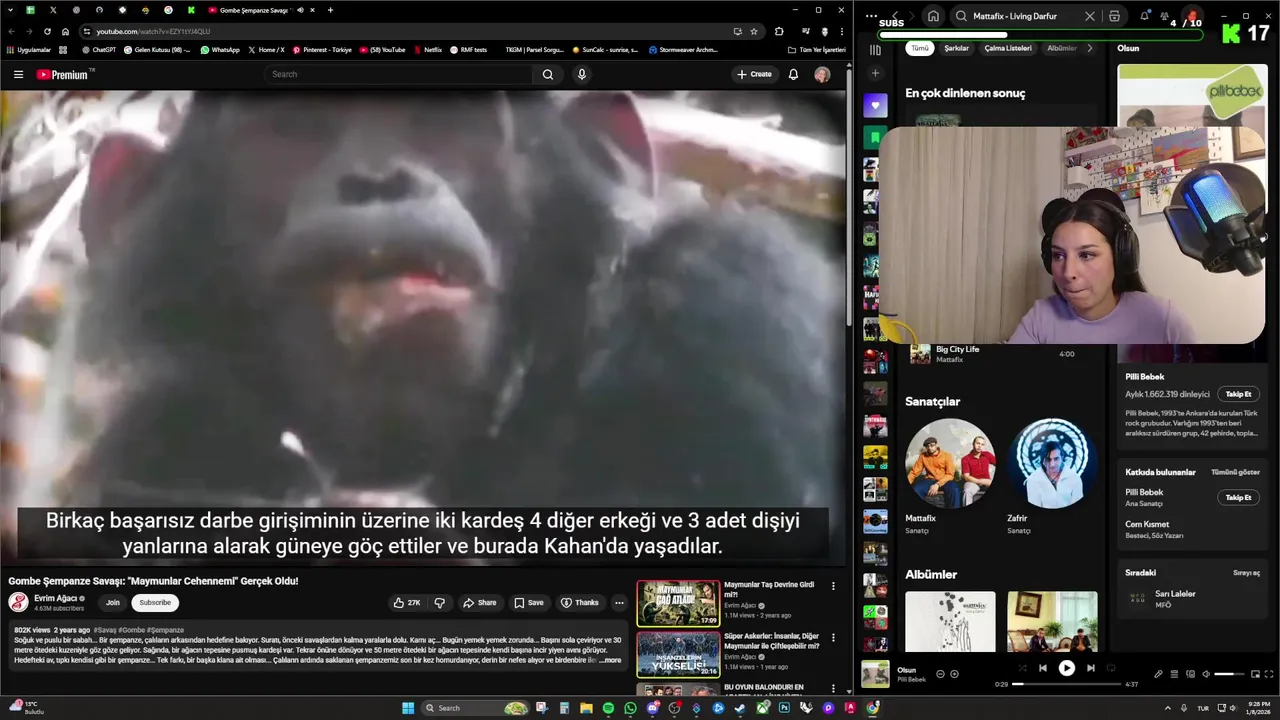
Task: Adjust the Spotify volume slider
Action: point(1229,674)
